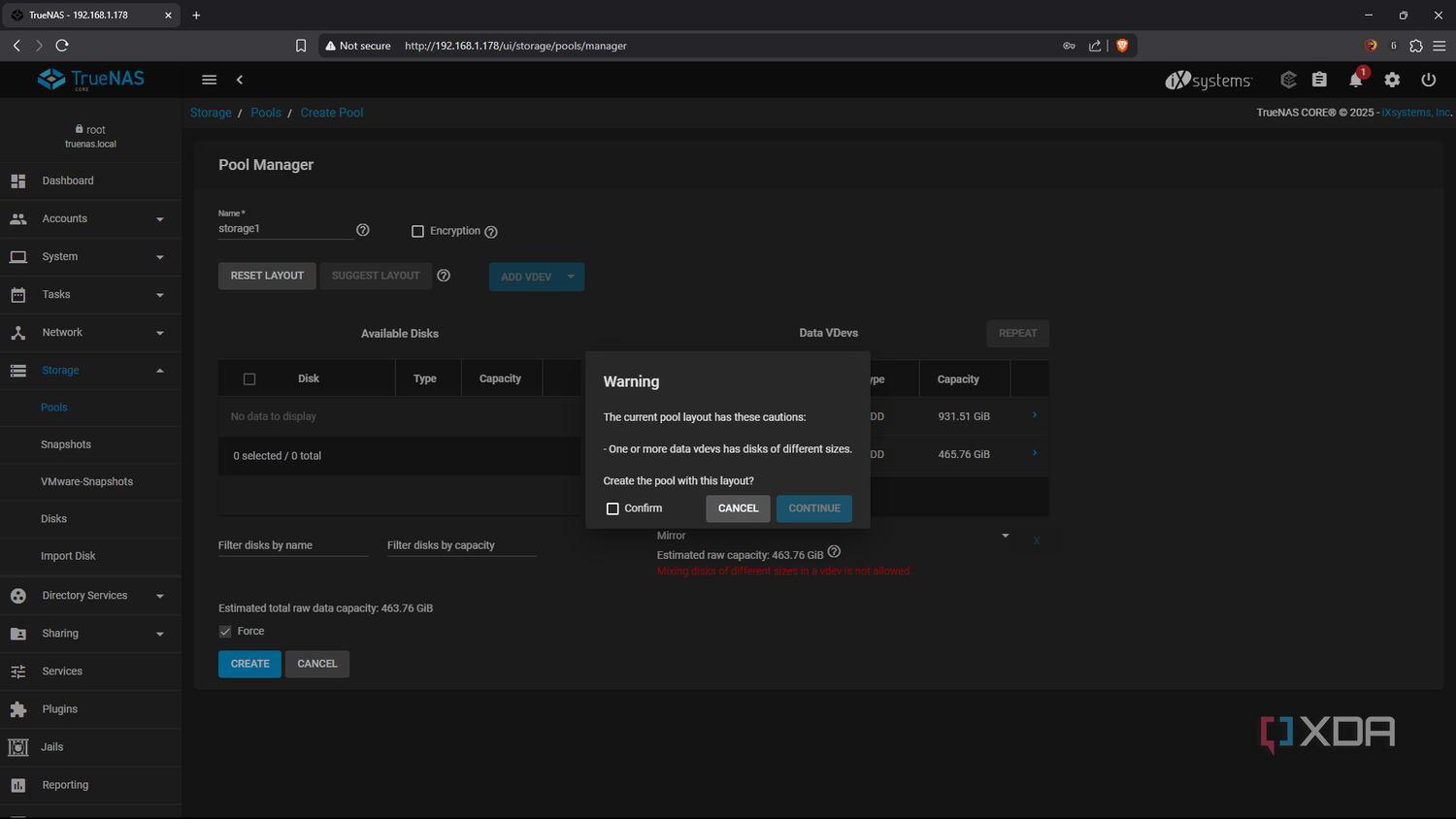Viewport: 1456px width, 819px height.
Task: Click the Create Pool breadcrumb link
Action: 332,113
